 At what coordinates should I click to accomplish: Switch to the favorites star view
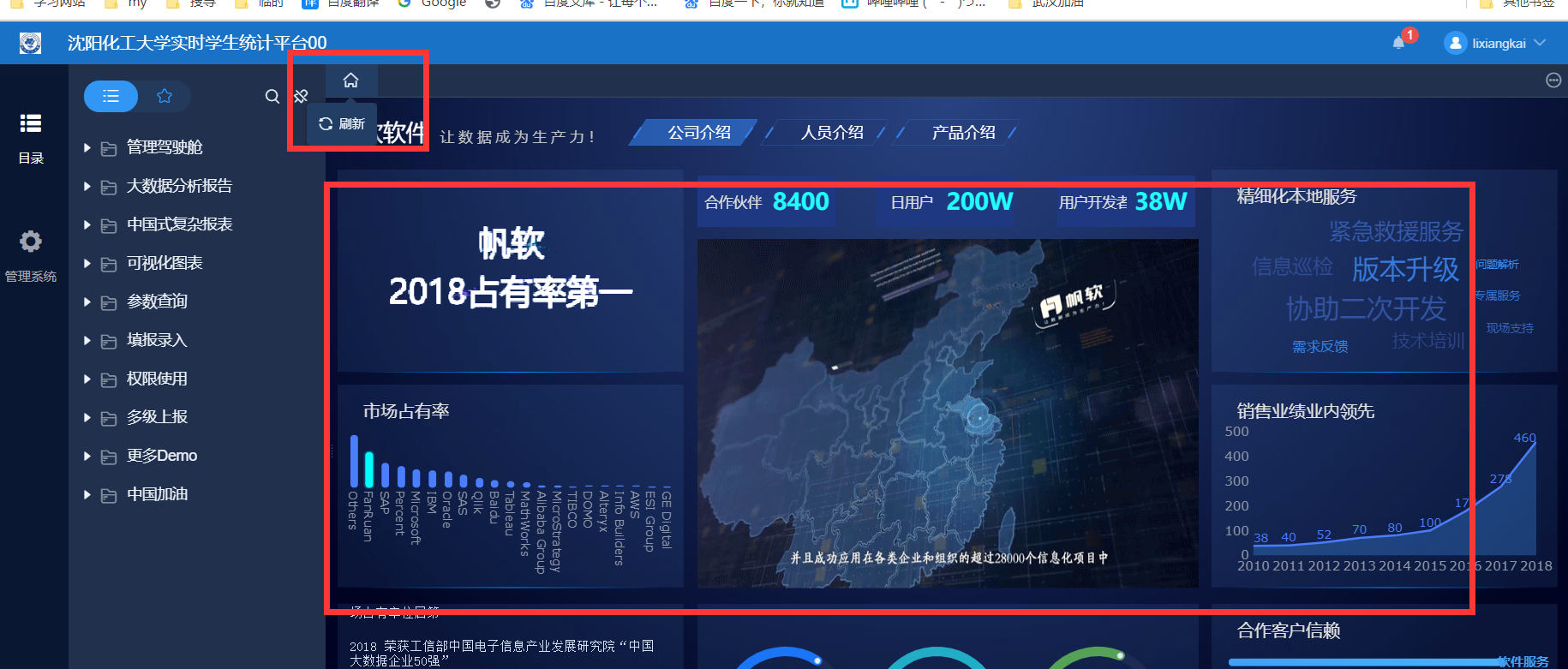tap(165, 96)
